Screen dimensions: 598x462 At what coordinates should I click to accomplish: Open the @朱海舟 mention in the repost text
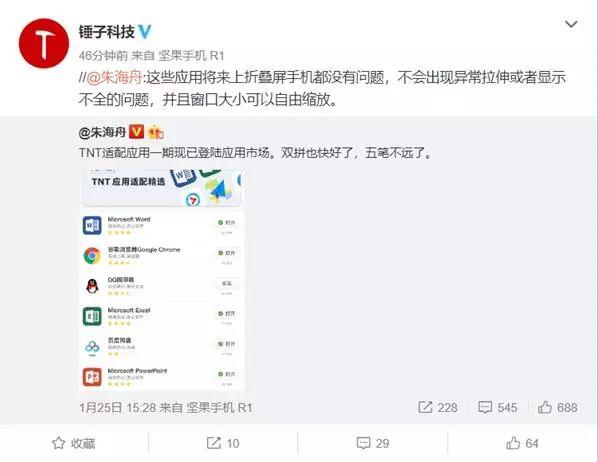[x=114, y=77]
